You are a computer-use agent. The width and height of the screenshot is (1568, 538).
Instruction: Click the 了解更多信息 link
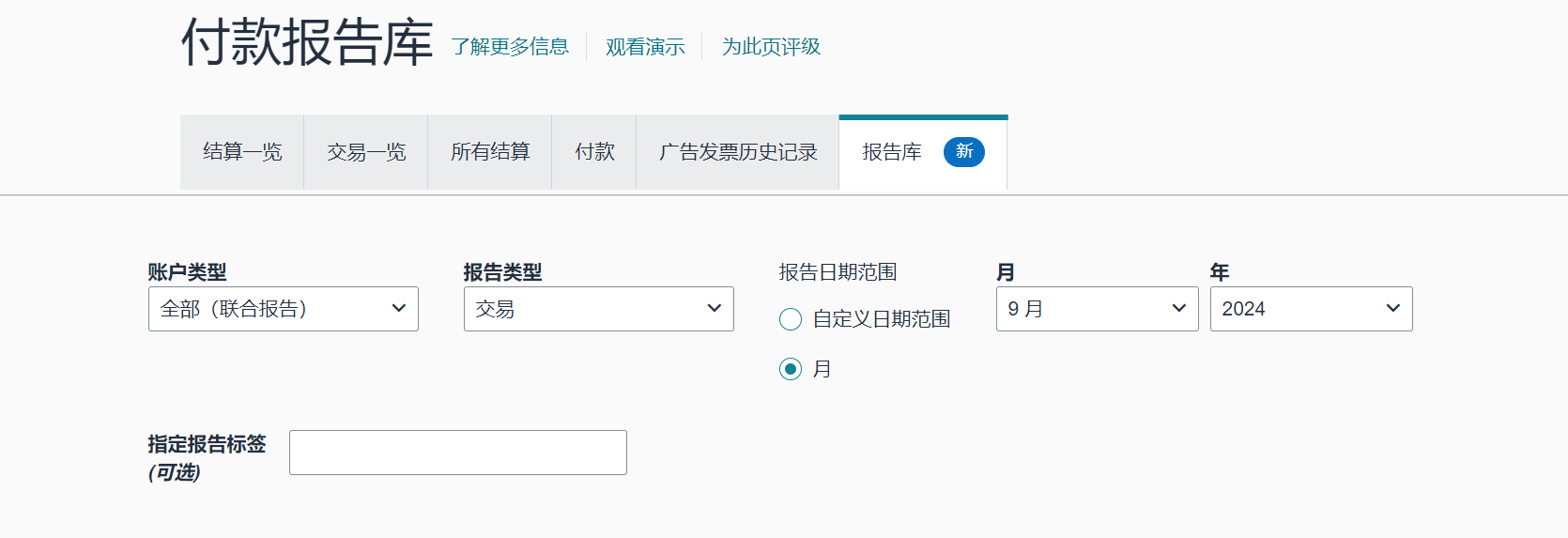(x=510, y=47)
